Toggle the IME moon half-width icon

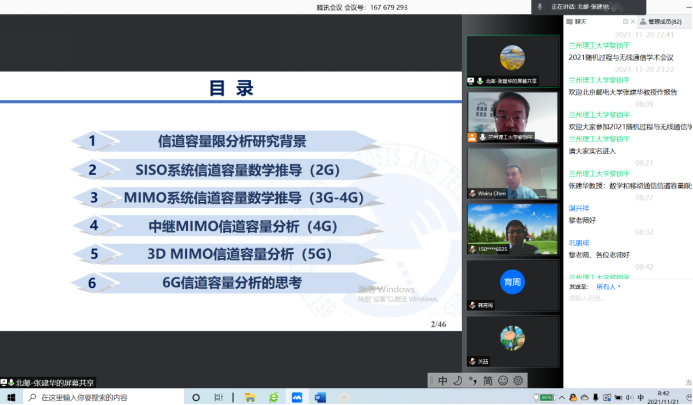click(x=458, y=381)
